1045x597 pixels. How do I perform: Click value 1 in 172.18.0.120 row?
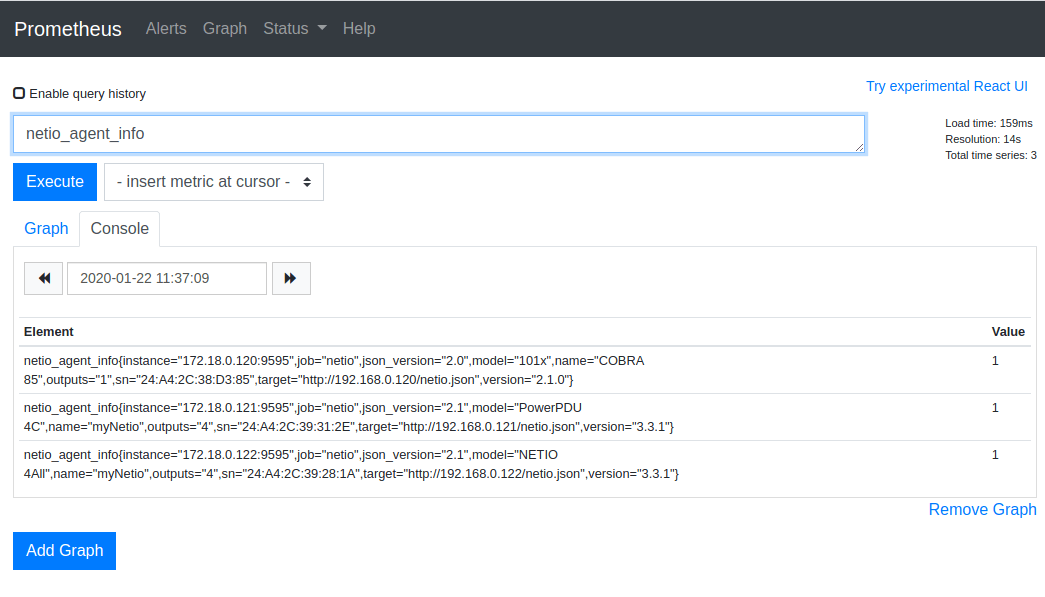pyautogui.click(x=995, y=361)
